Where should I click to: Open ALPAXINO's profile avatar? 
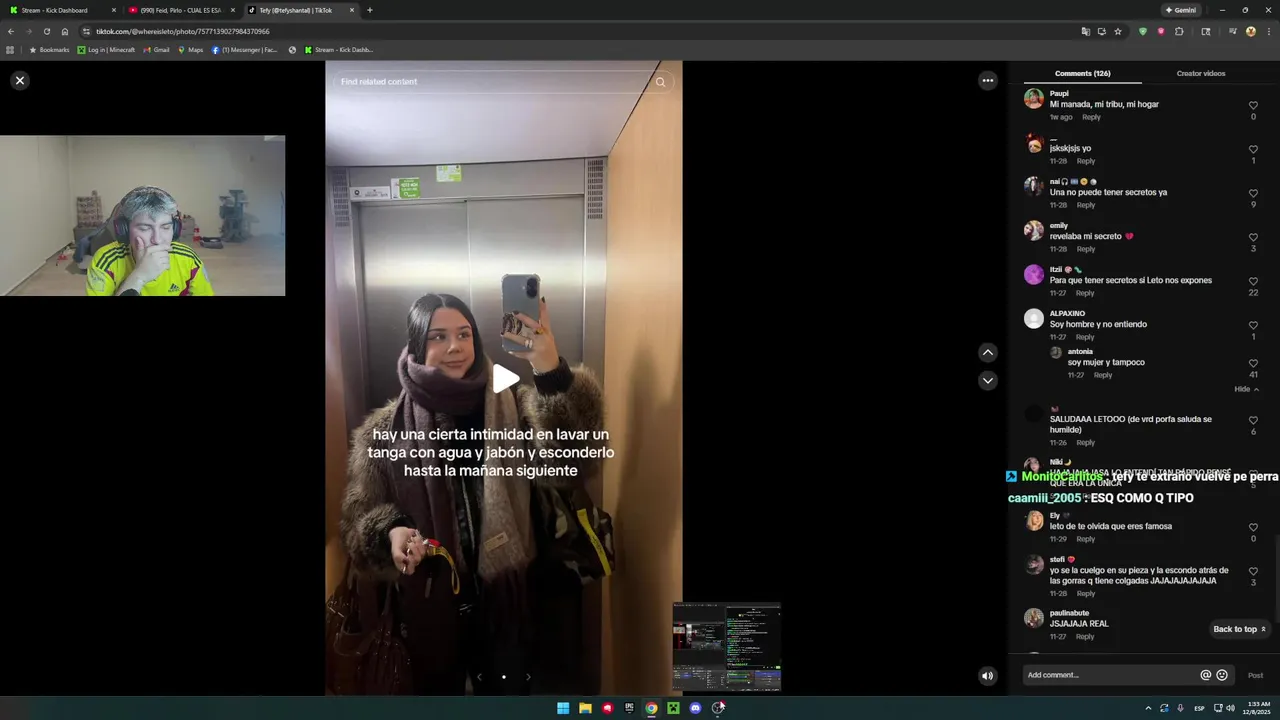point(1034,319)
